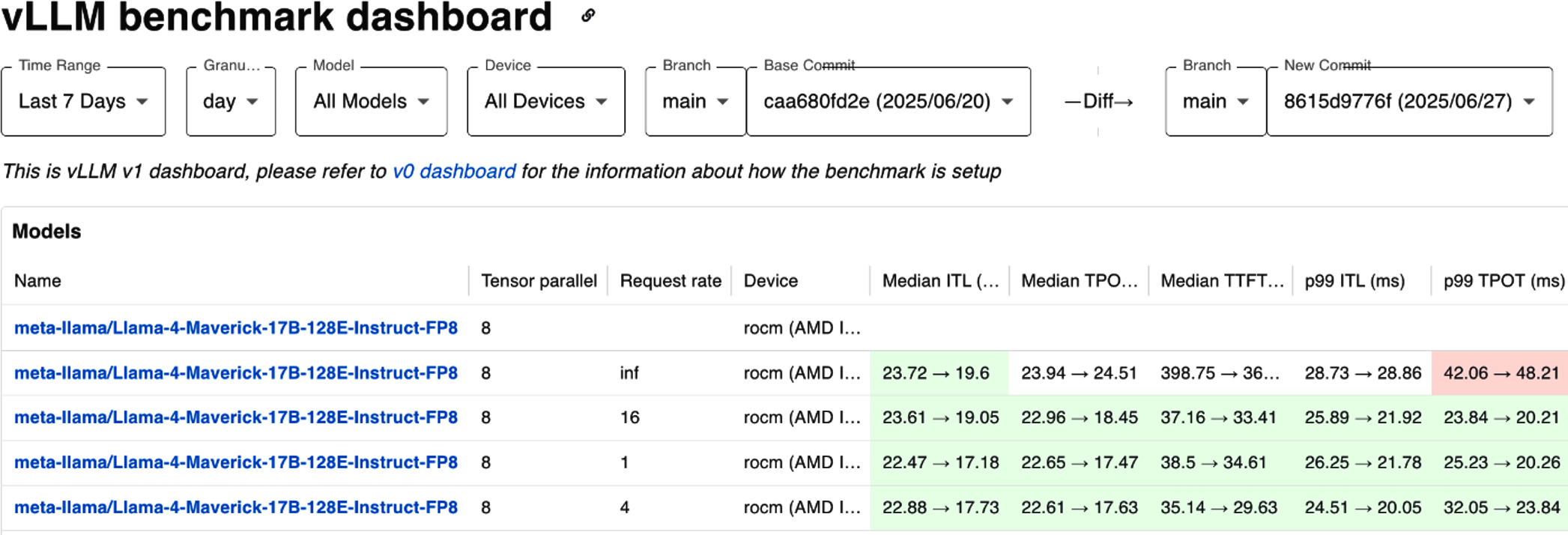Sort by Request rate column header

pyautogui.click(x=671, y=281)
